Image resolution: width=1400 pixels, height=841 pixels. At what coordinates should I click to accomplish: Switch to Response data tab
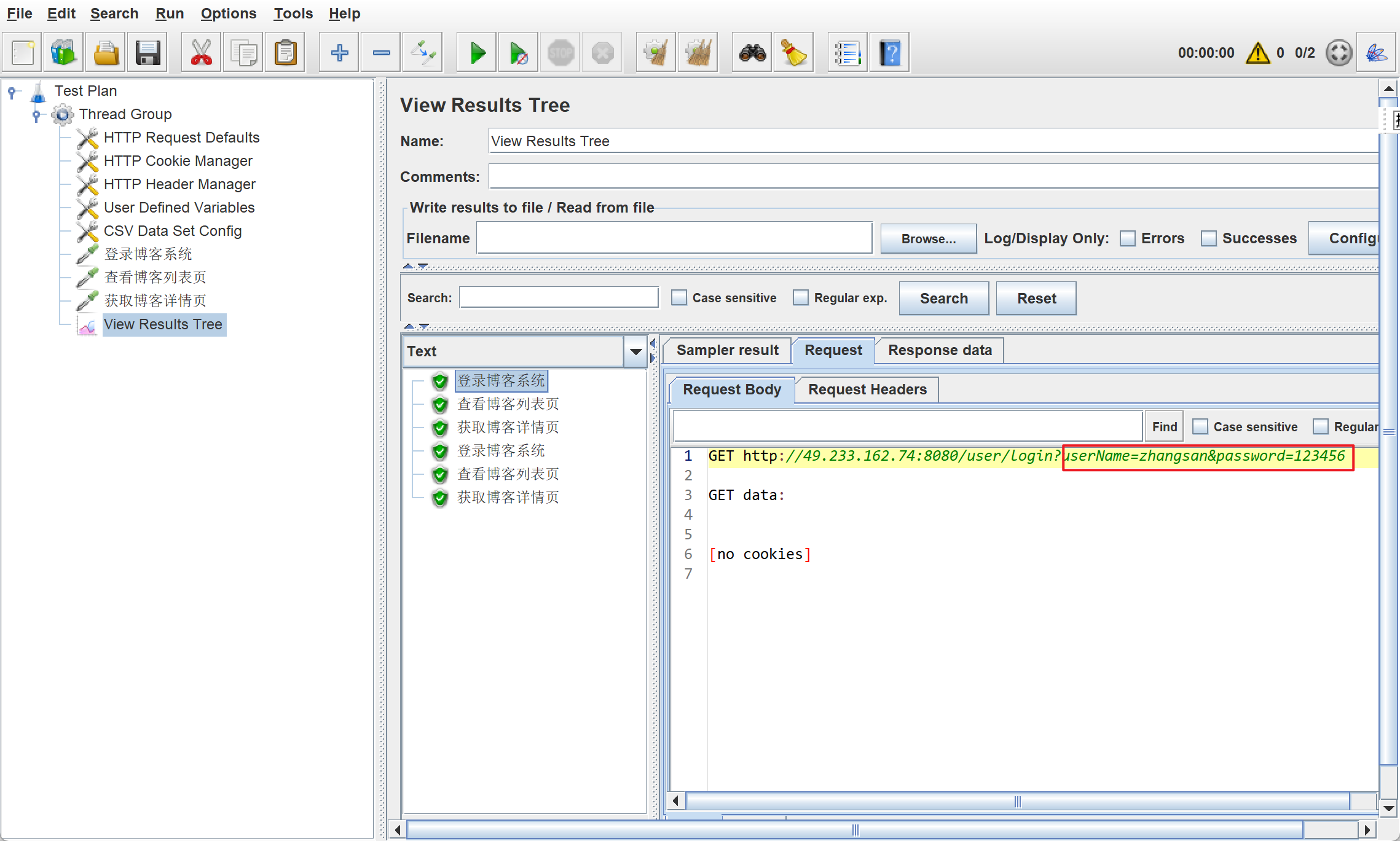[x=939, y=350]
